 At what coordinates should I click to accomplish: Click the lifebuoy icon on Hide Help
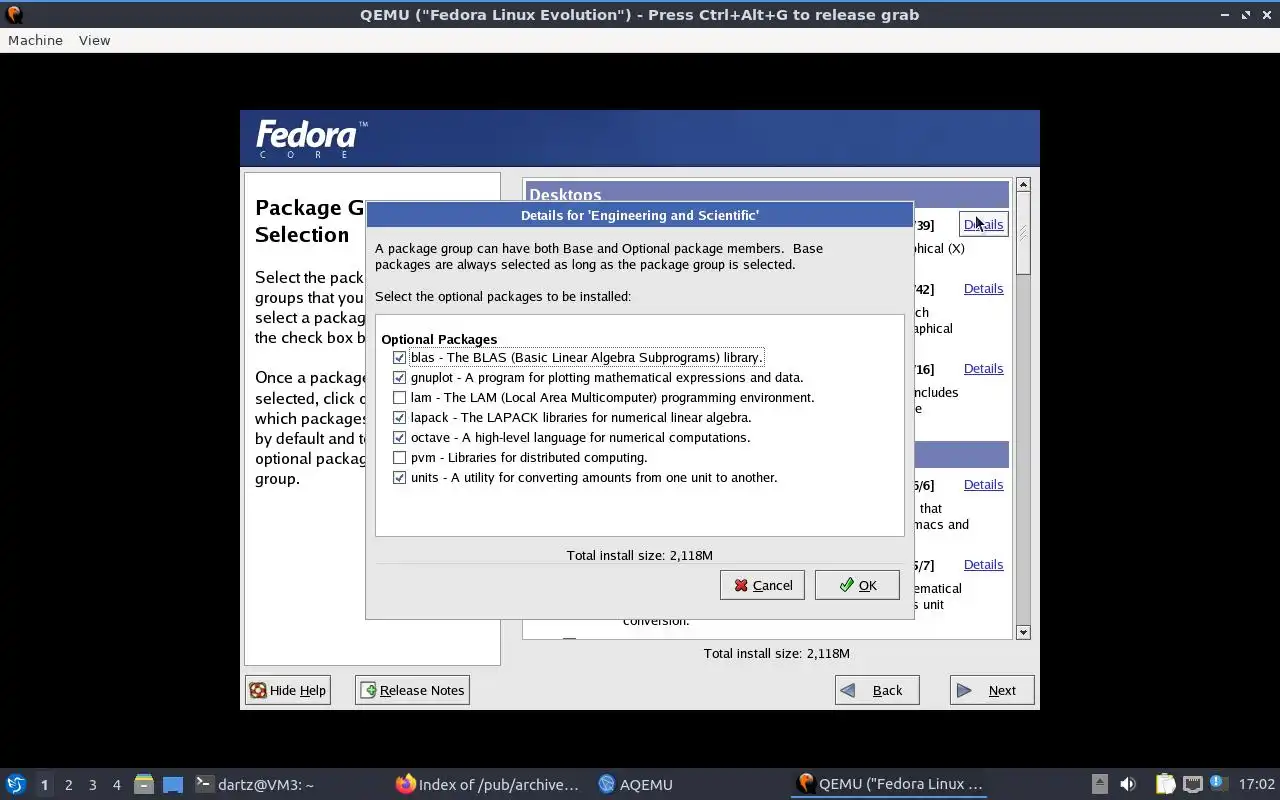click(258, 690)
